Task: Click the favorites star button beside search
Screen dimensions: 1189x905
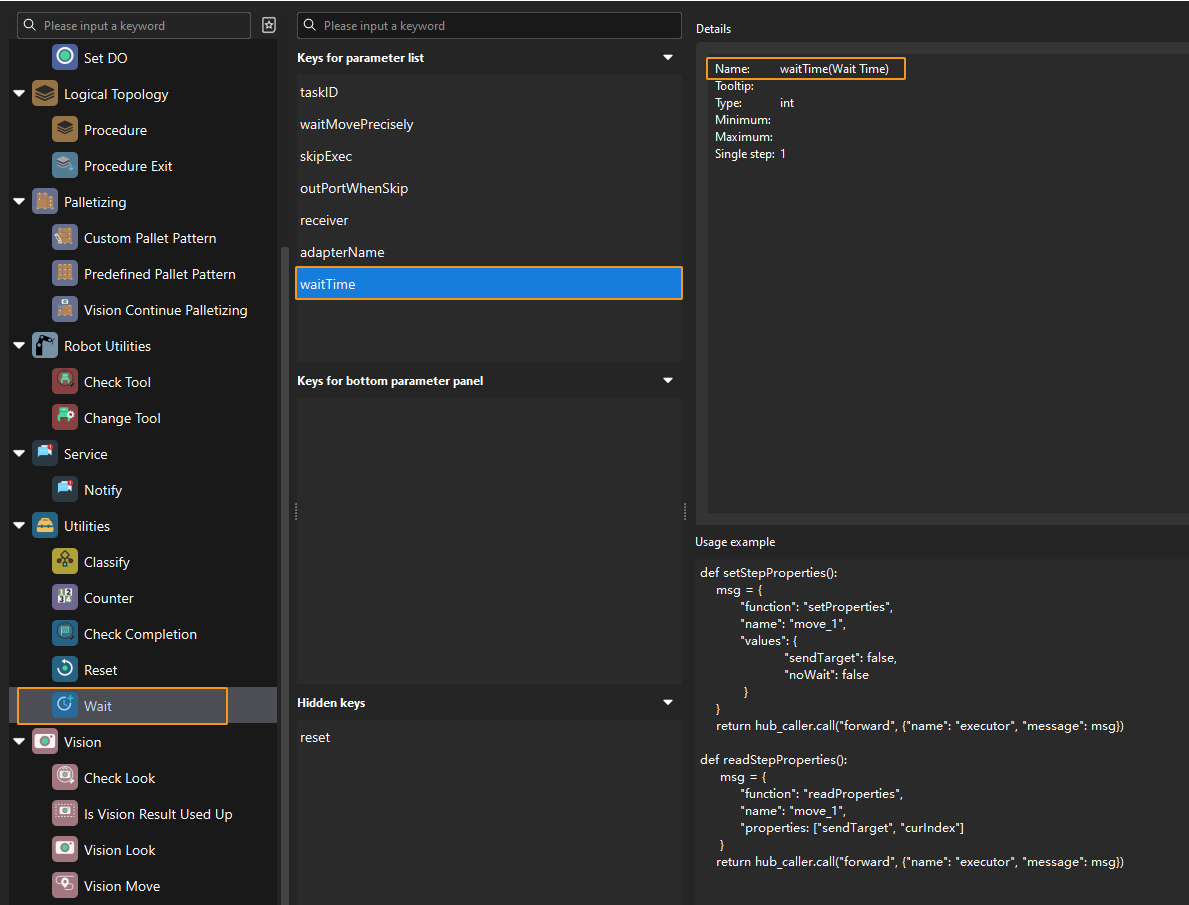Action: (x=268, y=26)
